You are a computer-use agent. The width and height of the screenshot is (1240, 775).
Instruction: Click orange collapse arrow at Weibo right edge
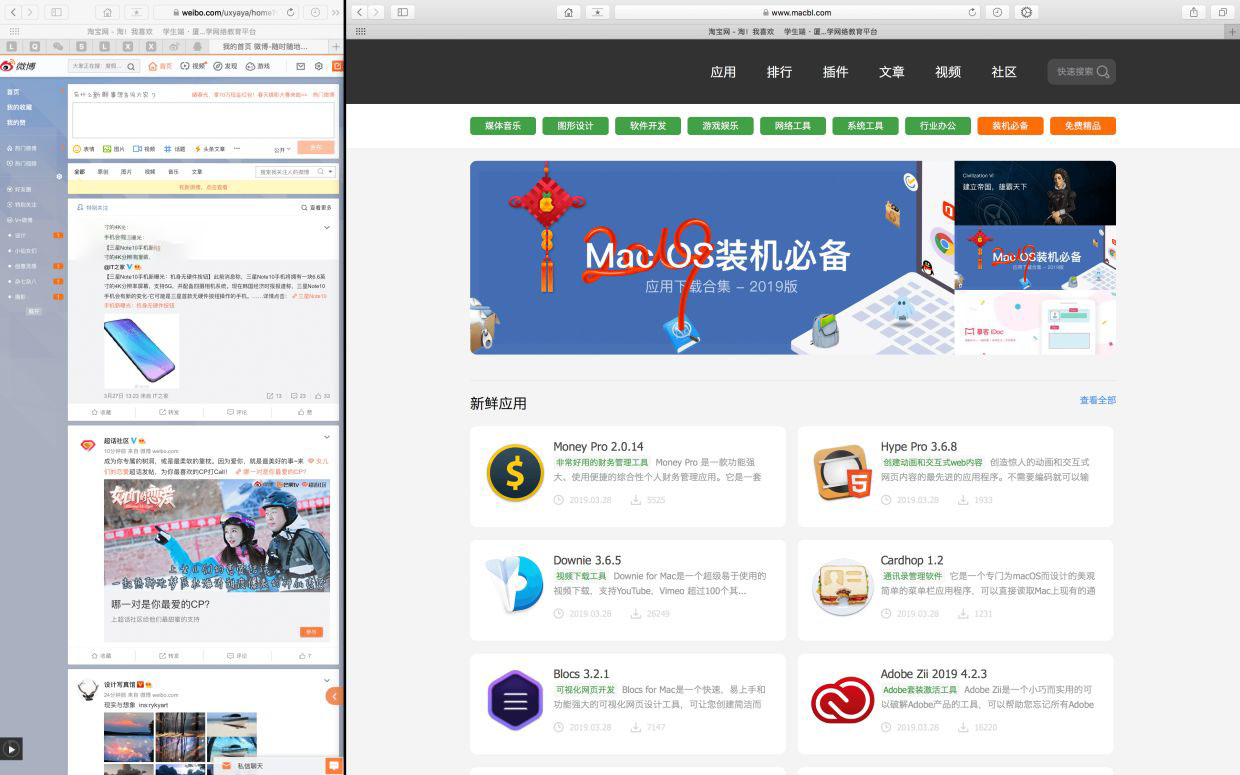[334, 696]
